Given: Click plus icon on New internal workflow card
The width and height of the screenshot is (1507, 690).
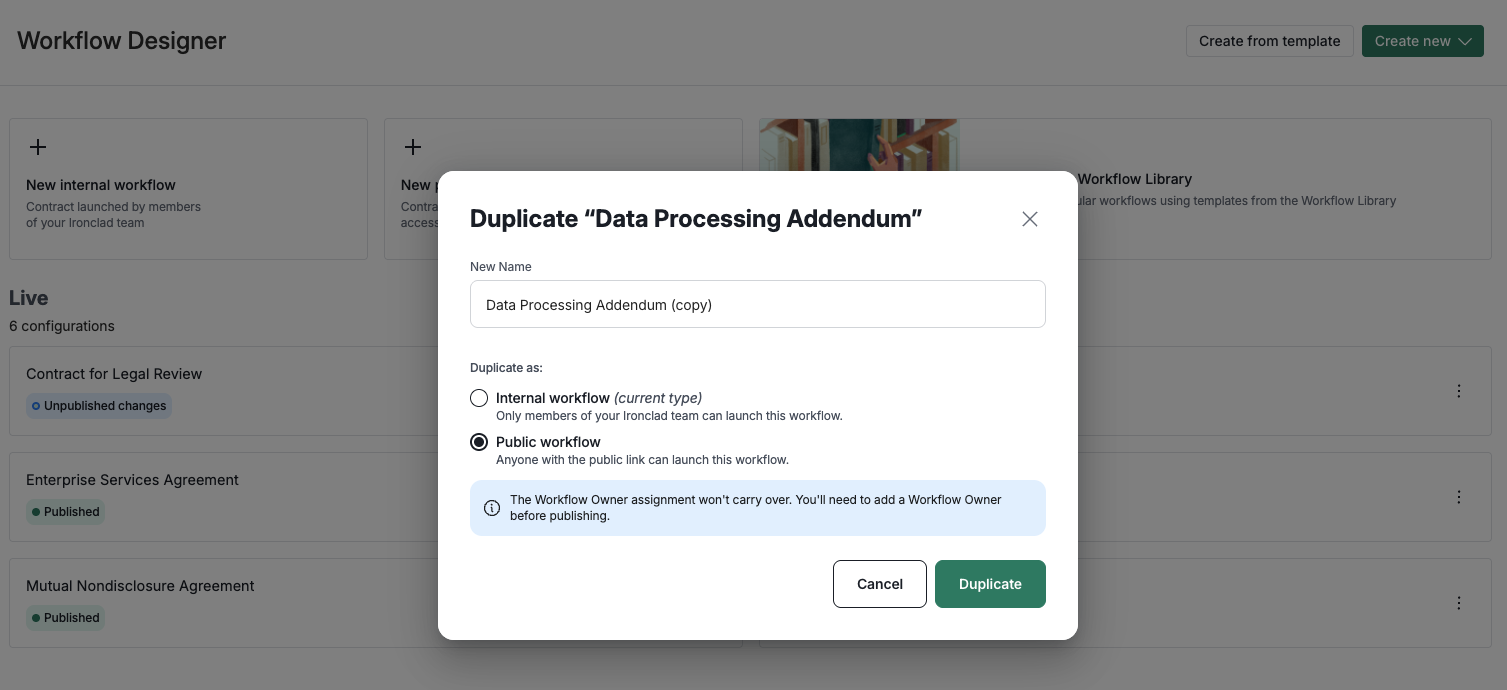Looking at the screenshot, I should [x=37, y=147].
